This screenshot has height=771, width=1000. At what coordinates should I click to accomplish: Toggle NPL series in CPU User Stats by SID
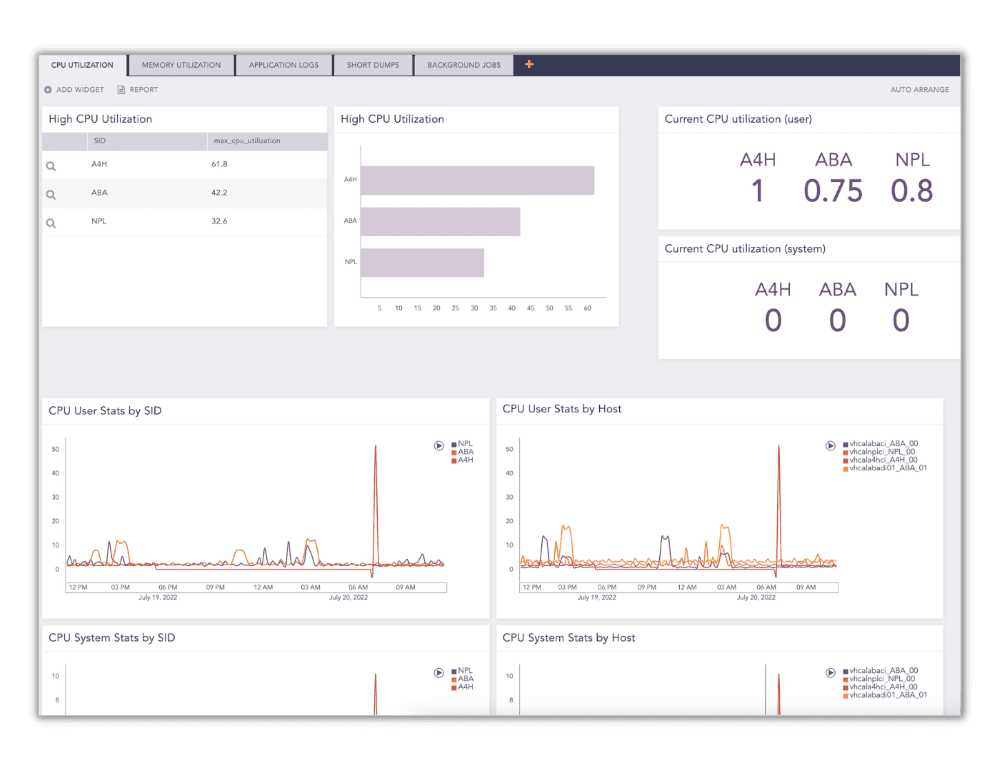(462, 444)
